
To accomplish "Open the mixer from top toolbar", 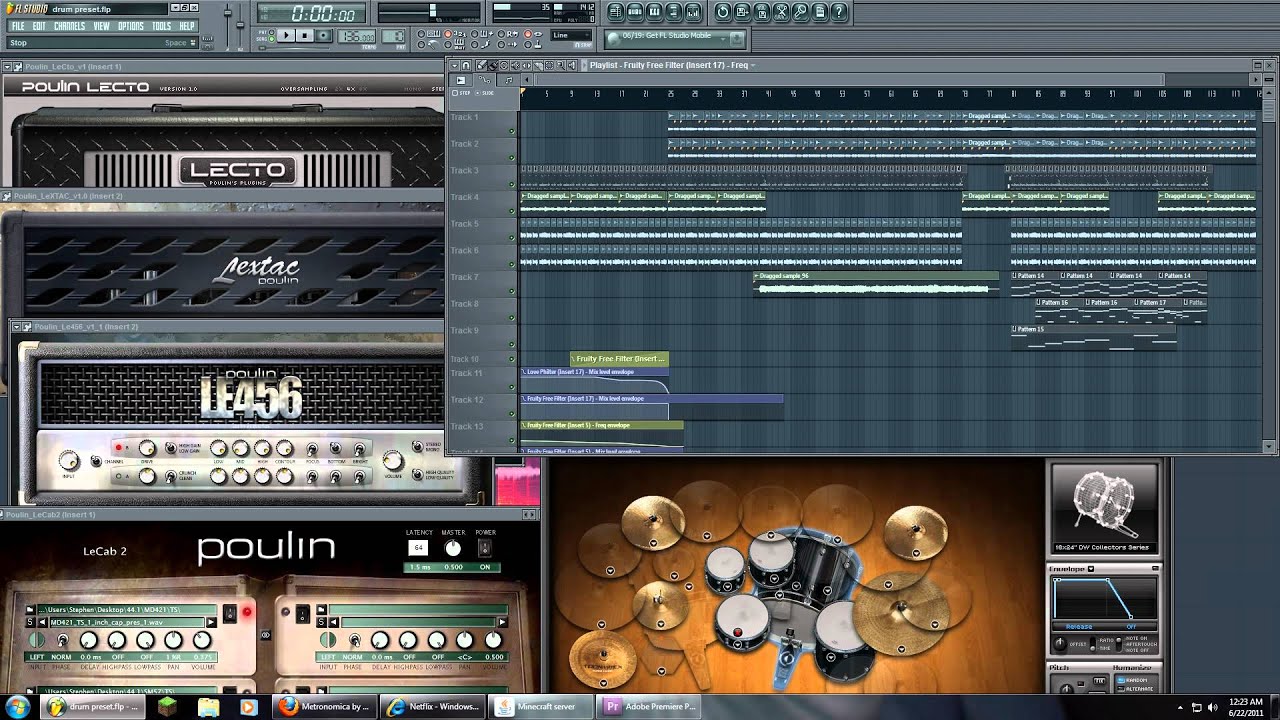I will [693, 12].
